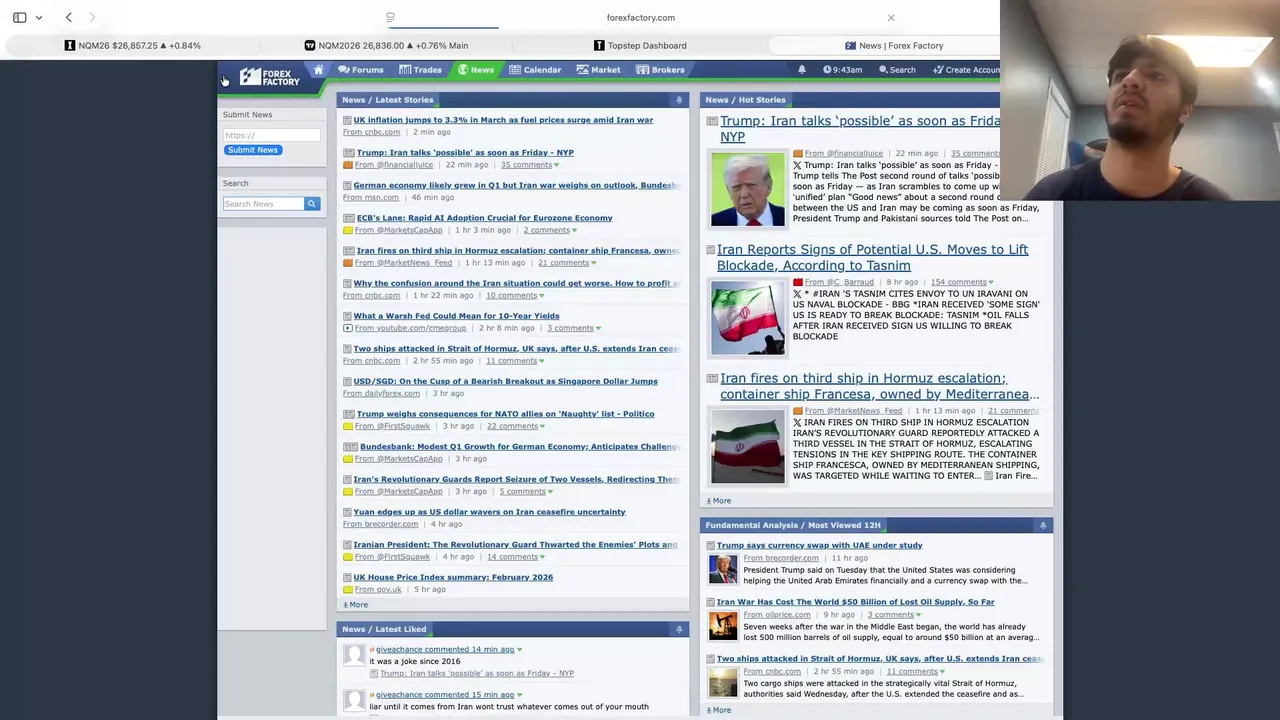The image size is (1280, 720).
Task: Open the Brokers navigation item
Action: (x=660, y=70)
